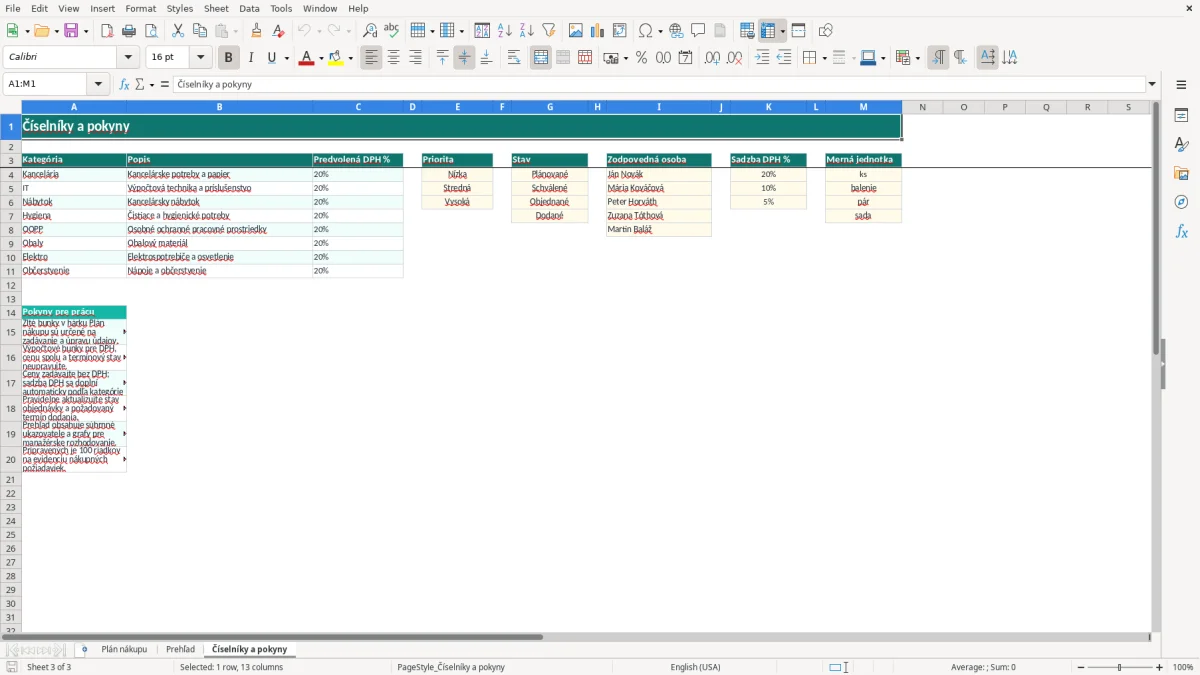Click the Zoom Out minus button

pyautogui.click(x=1080, y=667)
